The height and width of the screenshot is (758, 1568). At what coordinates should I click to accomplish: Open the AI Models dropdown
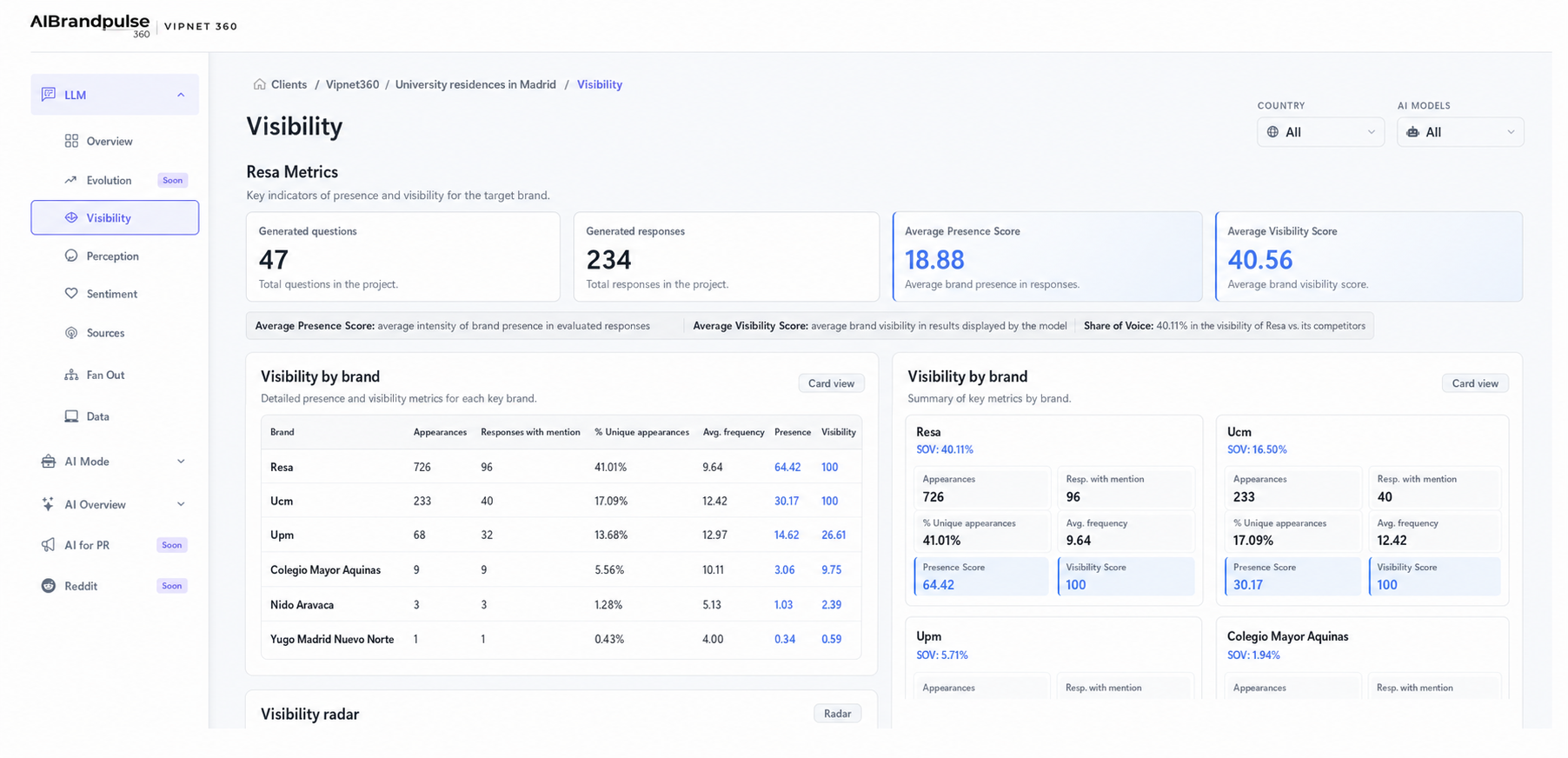pyautogui.click(x=1460, y=132)
